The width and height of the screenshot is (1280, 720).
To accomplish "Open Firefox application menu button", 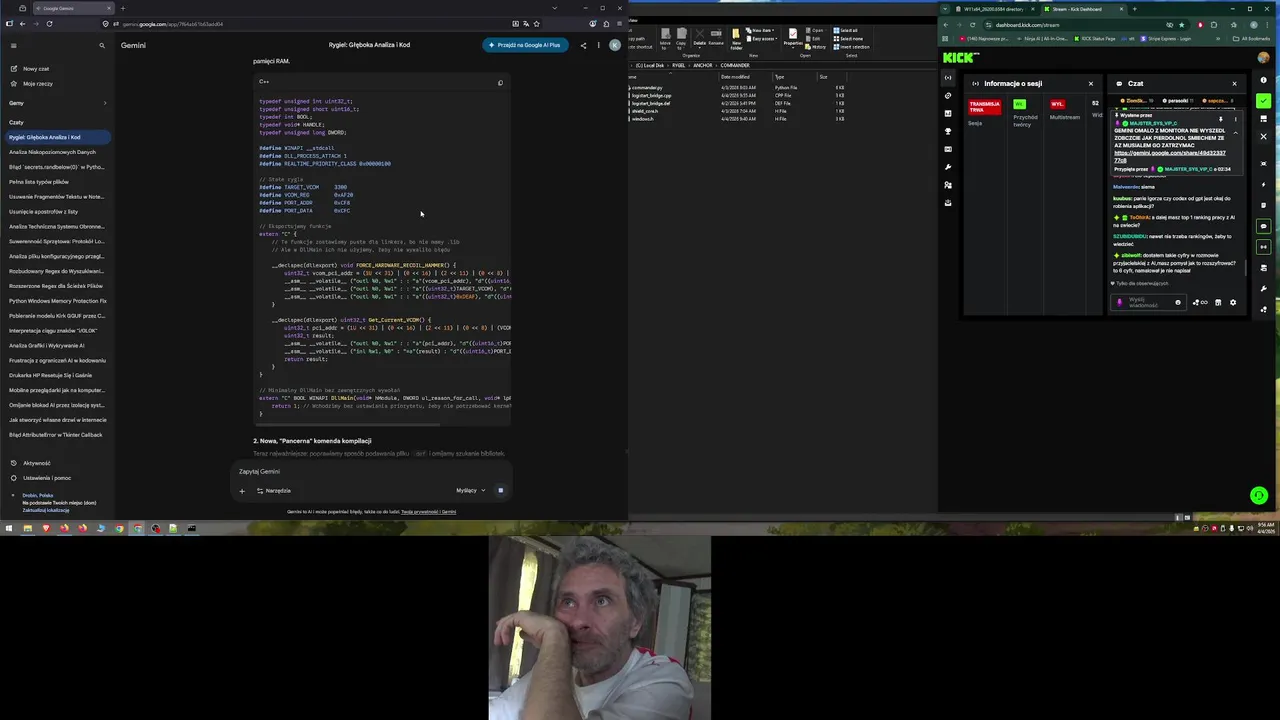I will tap(620, 24).
